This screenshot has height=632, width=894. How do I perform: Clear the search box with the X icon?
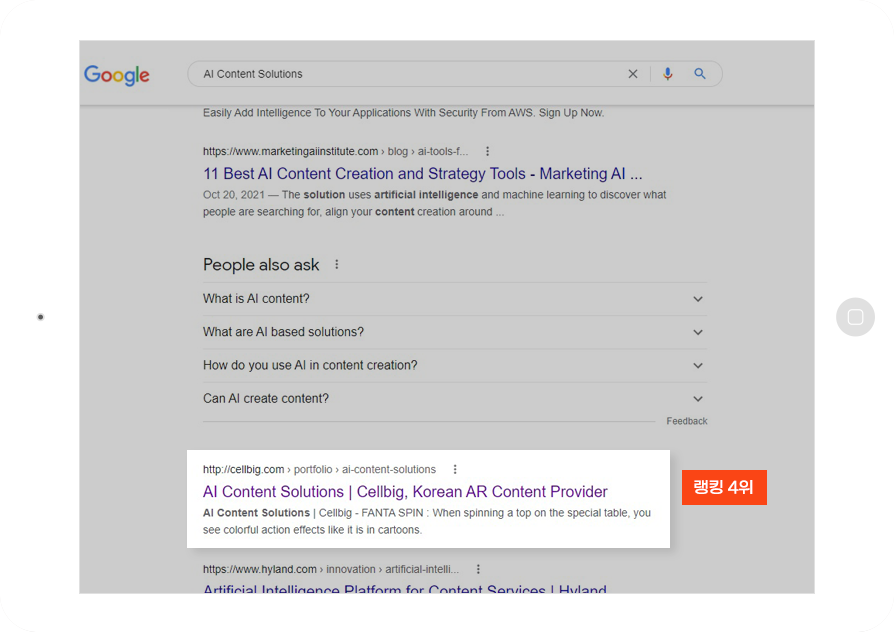tap(633, 74)
